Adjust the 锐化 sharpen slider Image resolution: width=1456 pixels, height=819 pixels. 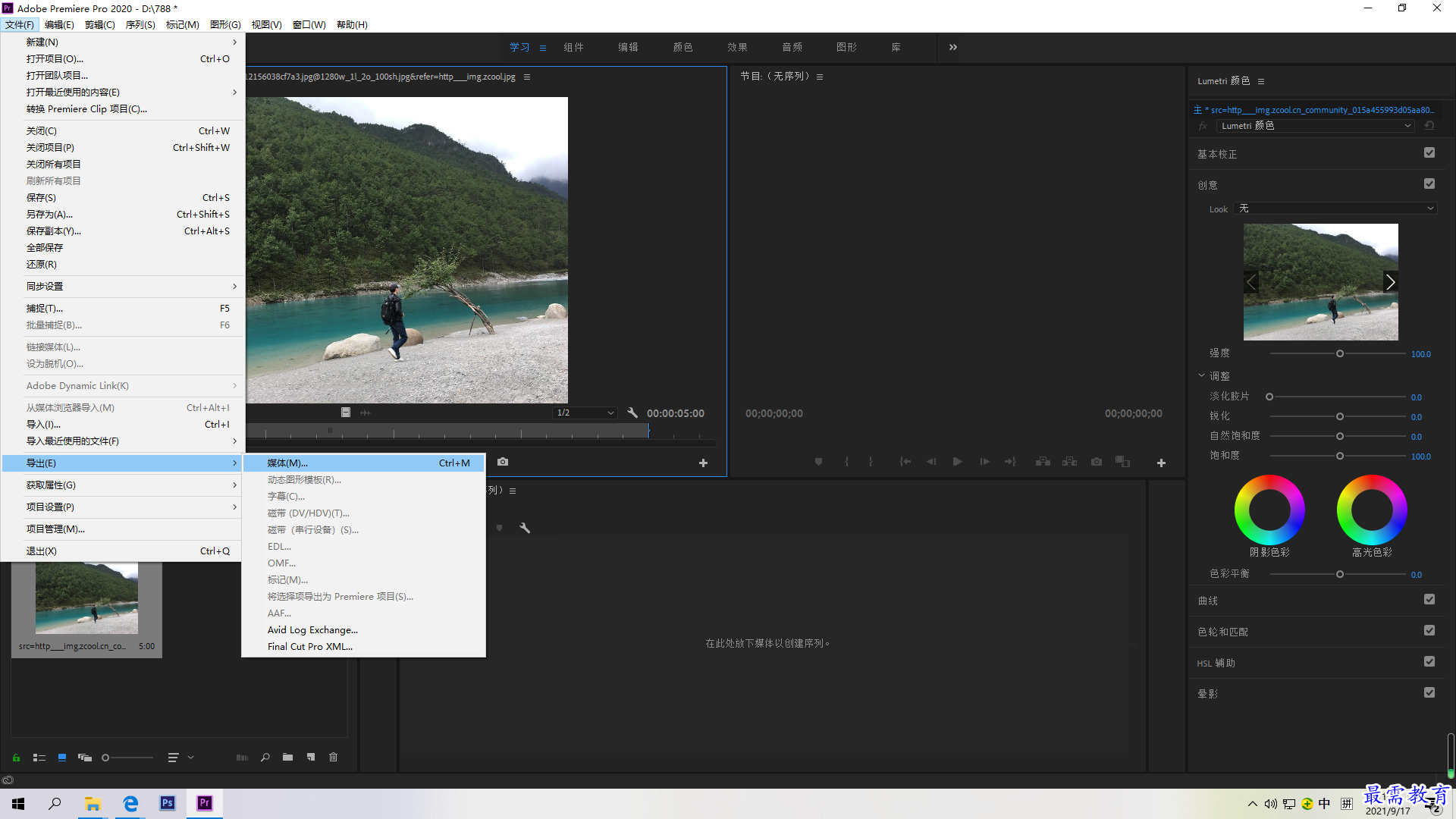pos(1339,417)
